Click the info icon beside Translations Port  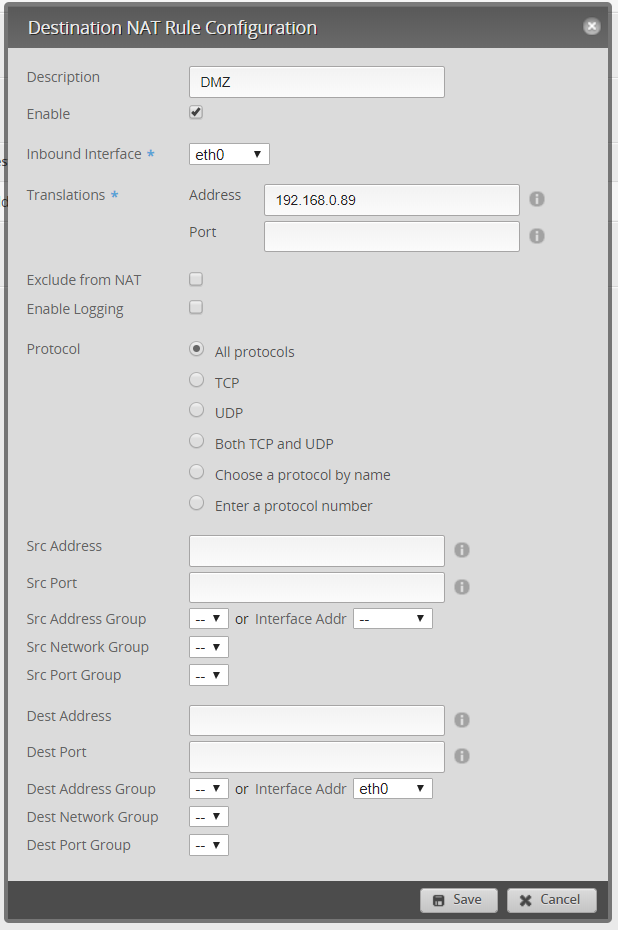click(537, 237)
